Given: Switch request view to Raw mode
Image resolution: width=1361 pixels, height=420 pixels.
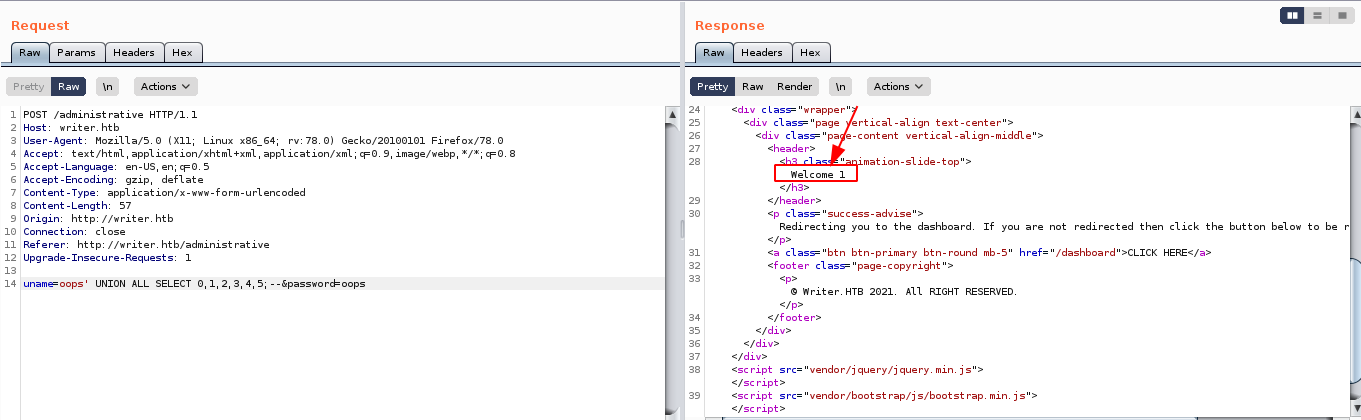Looking at the screenshot, I should (x=68, y=87).
